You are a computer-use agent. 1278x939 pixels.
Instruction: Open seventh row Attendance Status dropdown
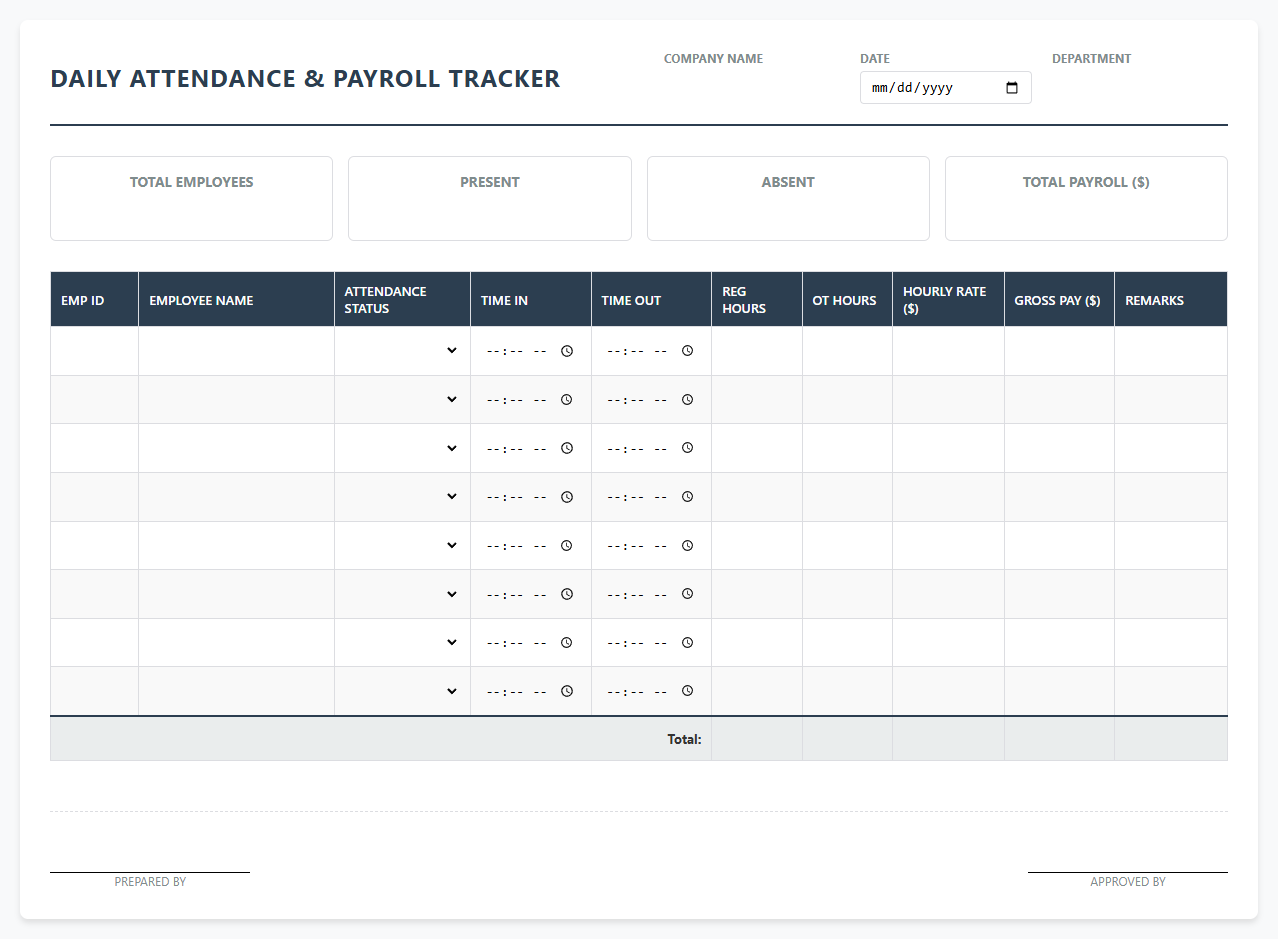coord(402,642)
